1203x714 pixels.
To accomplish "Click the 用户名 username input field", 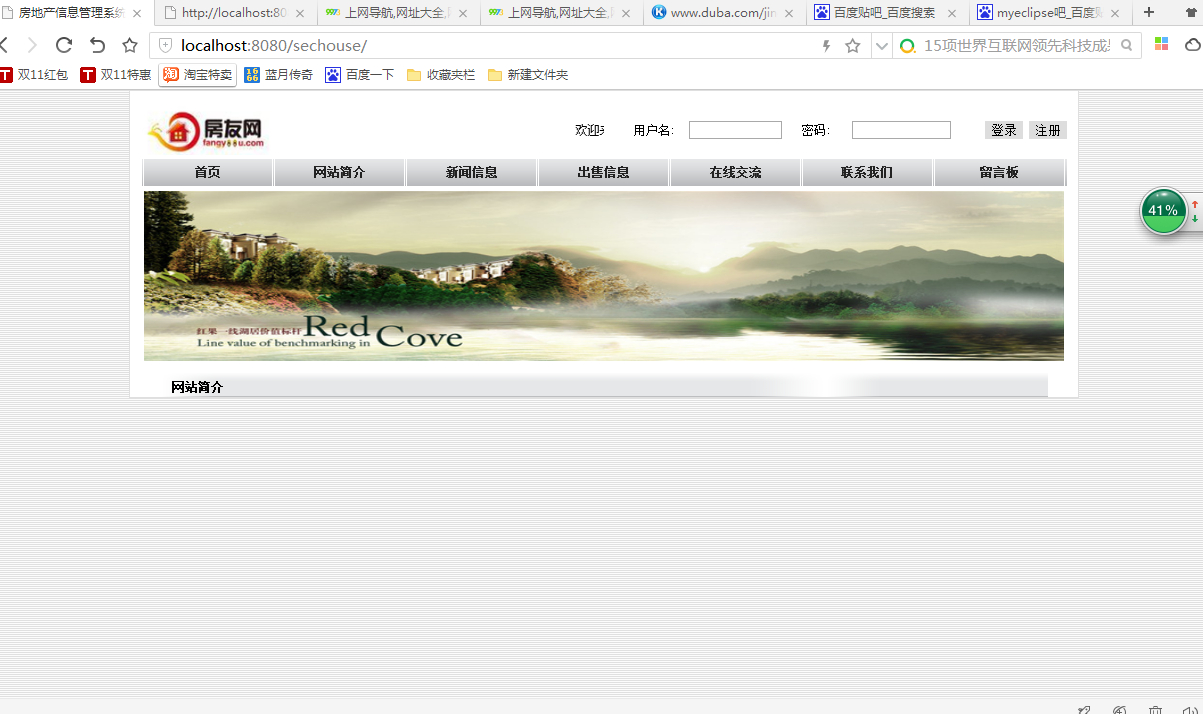I will click(x=735, y=130).
